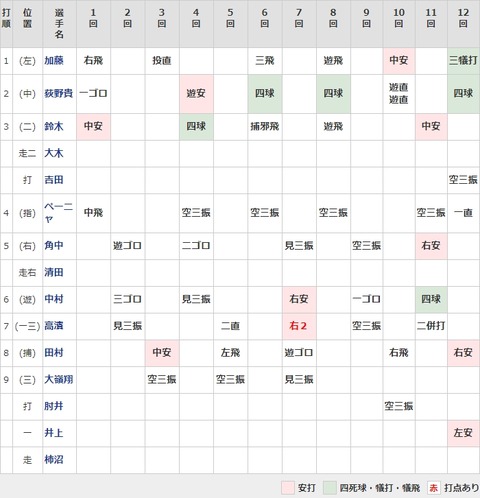Click 角中's 右安 hit in 11回

[x=431, y=246]
